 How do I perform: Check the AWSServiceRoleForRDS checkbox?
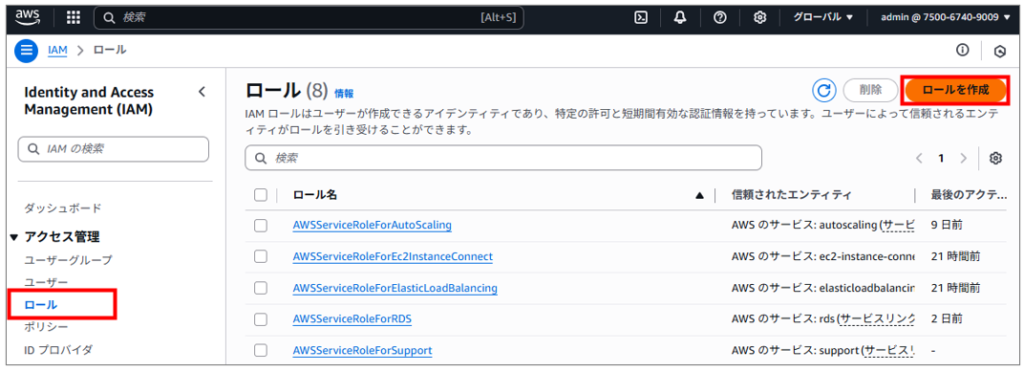coord(261,319)
